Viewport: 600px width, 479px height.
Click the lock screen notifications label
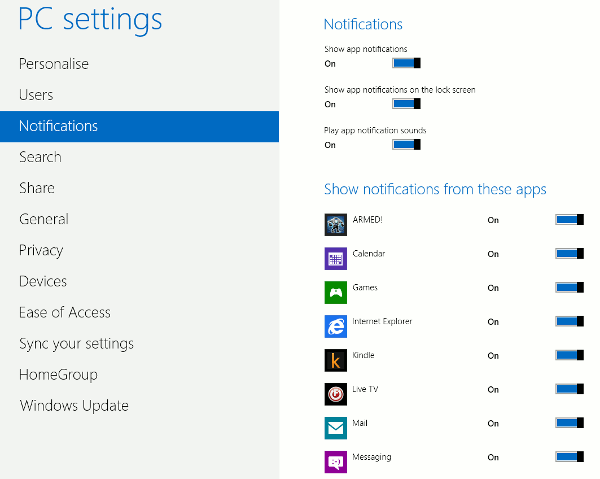399,90
